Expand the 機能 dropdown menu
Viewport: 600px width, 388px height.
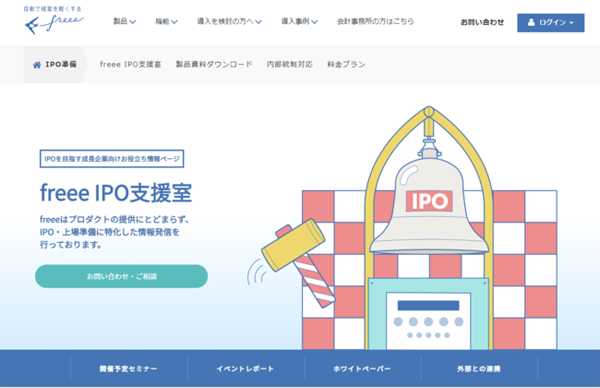[166, 21]
